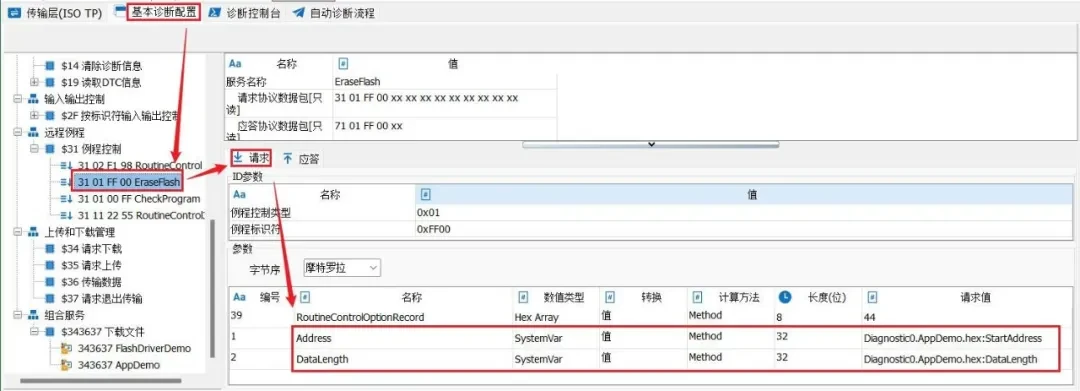Click the 例程控制类型 value 0x01
This screenshot has height=391, width=1080.
[x=428, y=213]
